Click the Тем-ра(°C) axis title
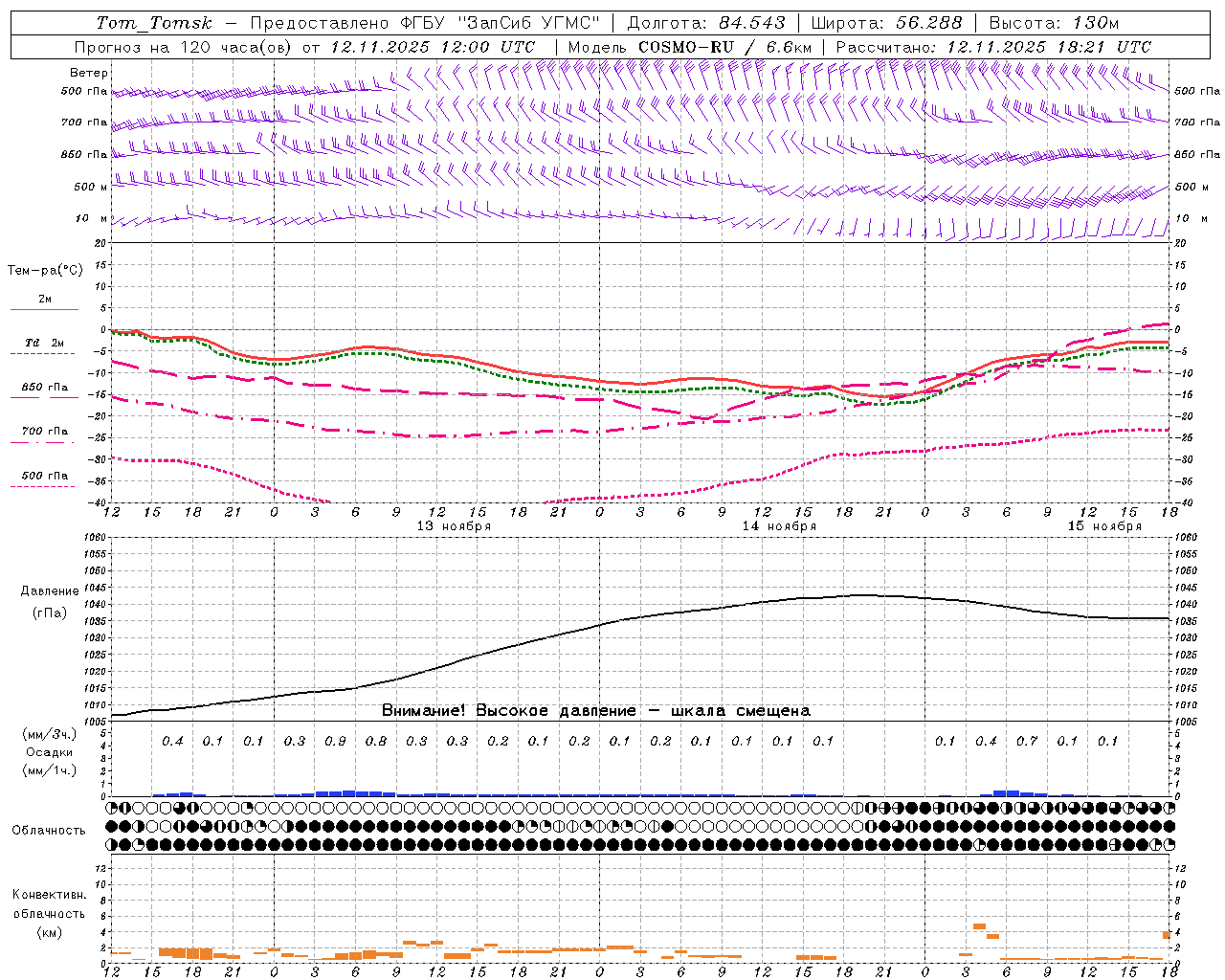The height and width of the screenshot is (980, 1225). point(45,271)
